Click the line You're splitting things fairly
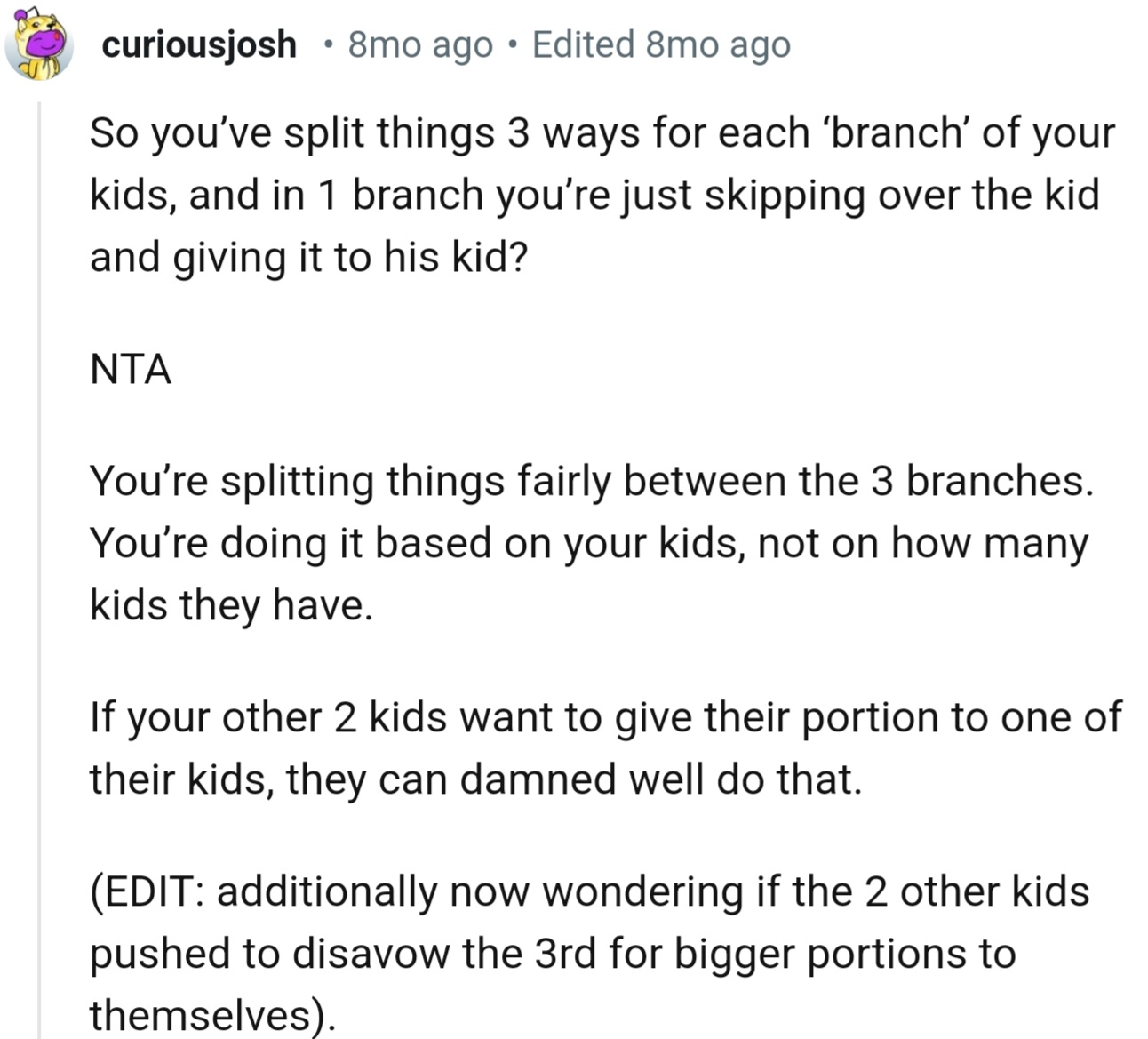This screenshot has height=1039, width=1148. tap(590, 481)
